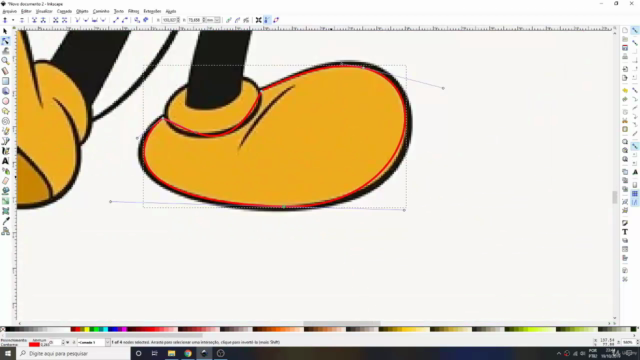
Task: Select the Selector arrow tool
Action: tap(5, 31)
